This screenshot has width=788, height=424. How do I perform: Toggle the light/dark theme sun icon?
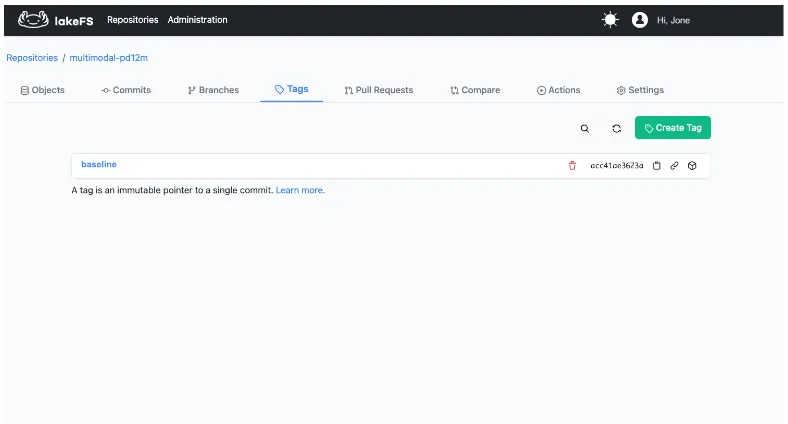[x=610, y=20]
